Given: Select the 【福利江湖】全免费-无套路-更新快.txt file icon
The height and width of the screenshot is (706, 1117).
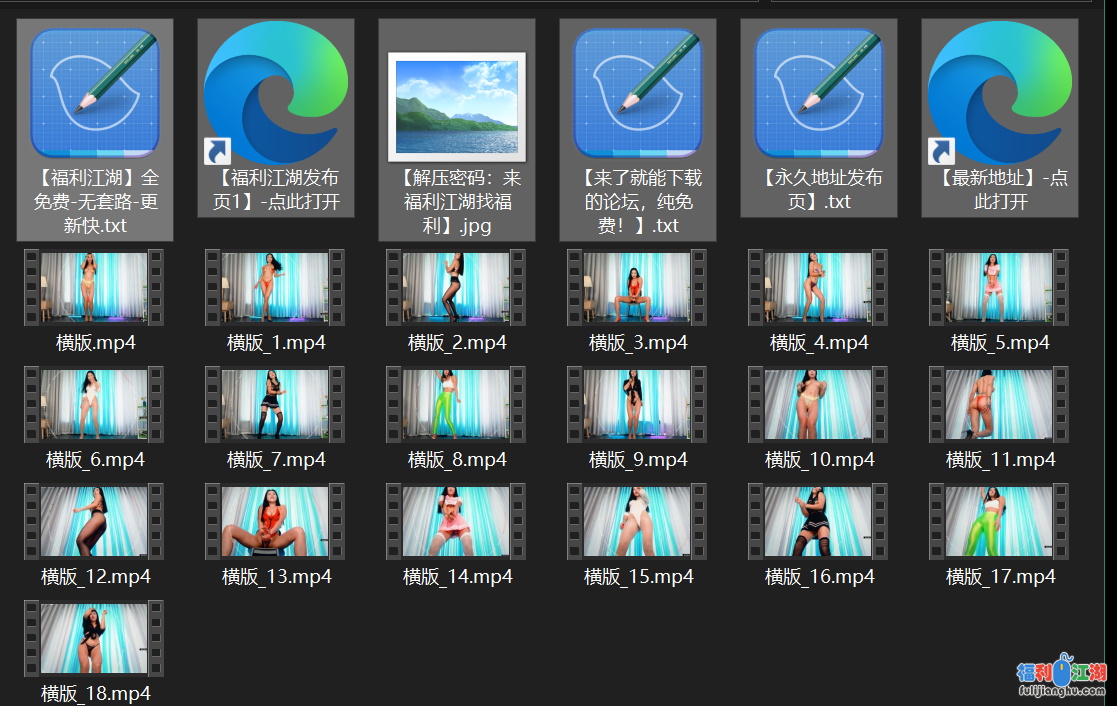Looking at the screenshot, I should (x=95, y=93).
